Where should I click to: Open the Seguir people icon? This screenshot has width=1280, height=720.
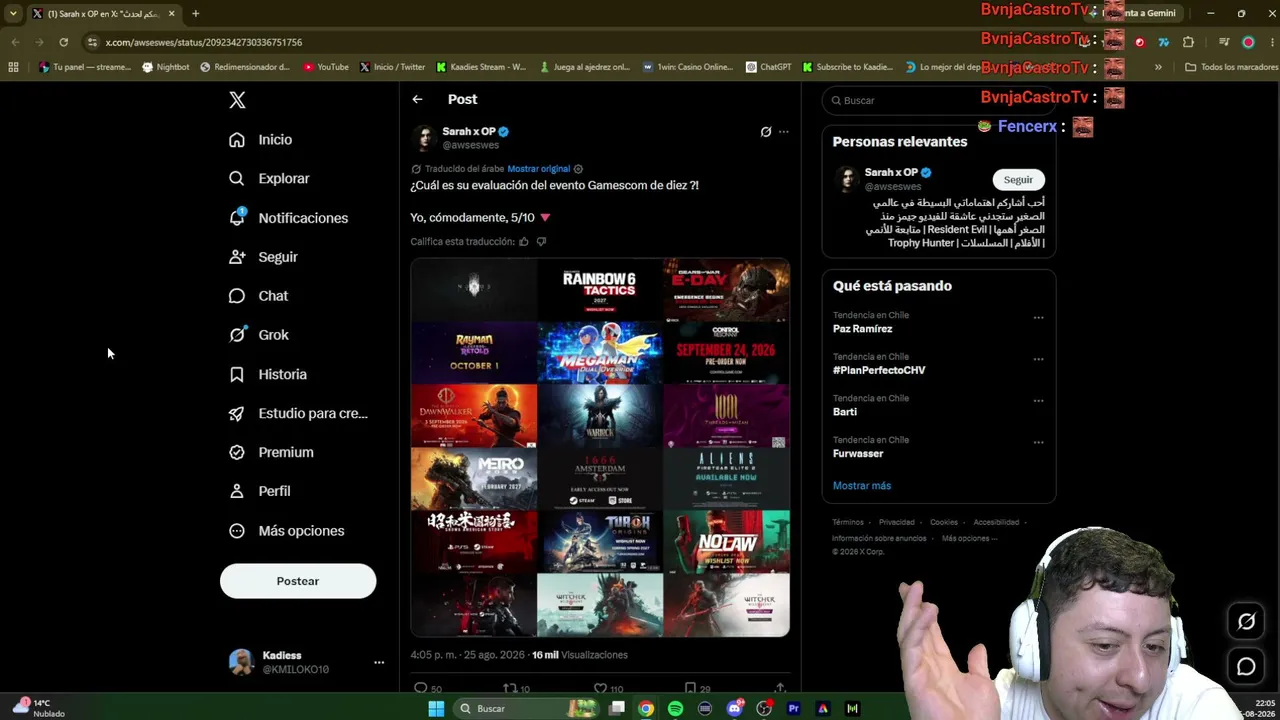[237, 257]
